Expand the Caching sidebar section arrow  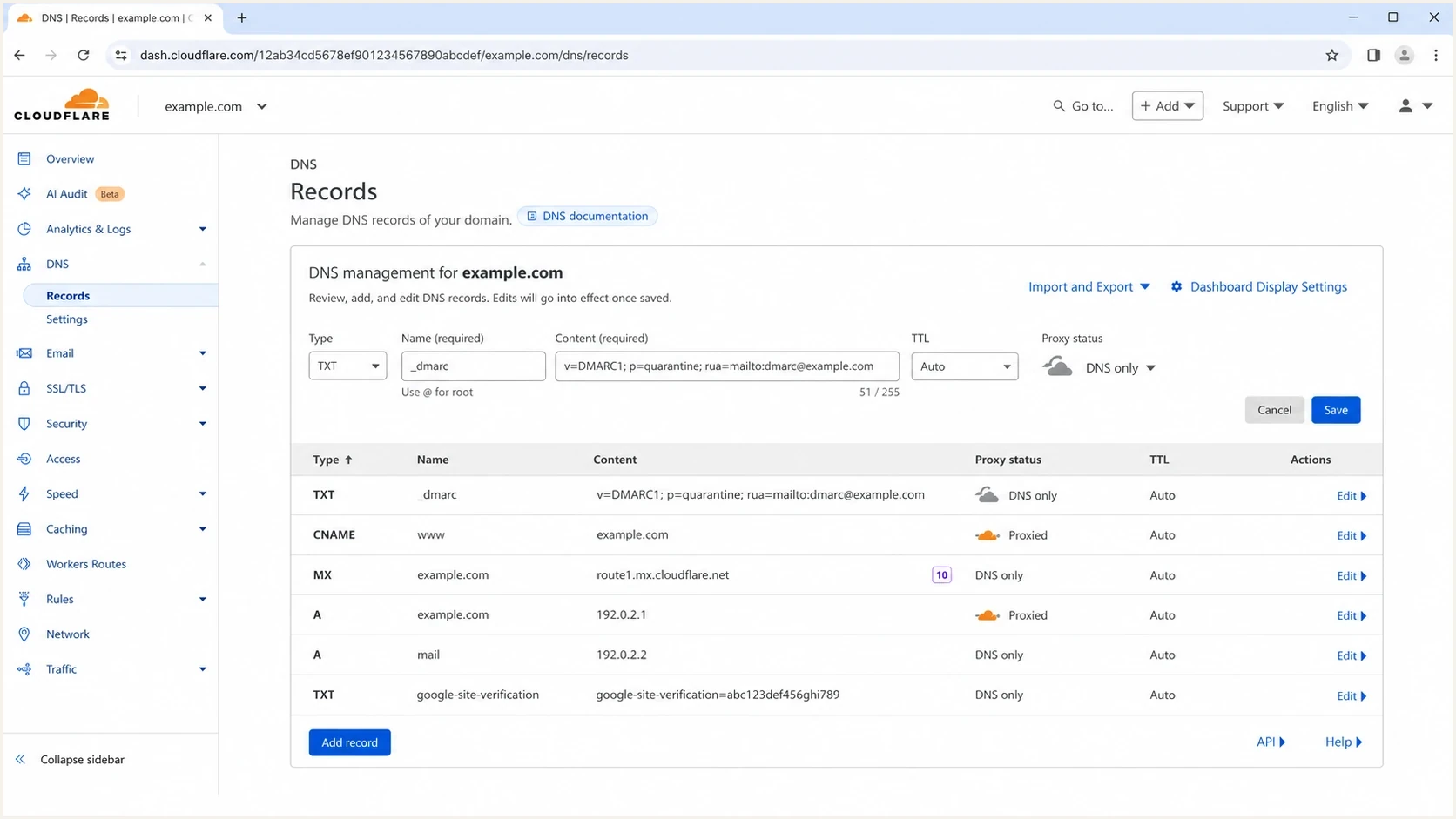point(203,529)
